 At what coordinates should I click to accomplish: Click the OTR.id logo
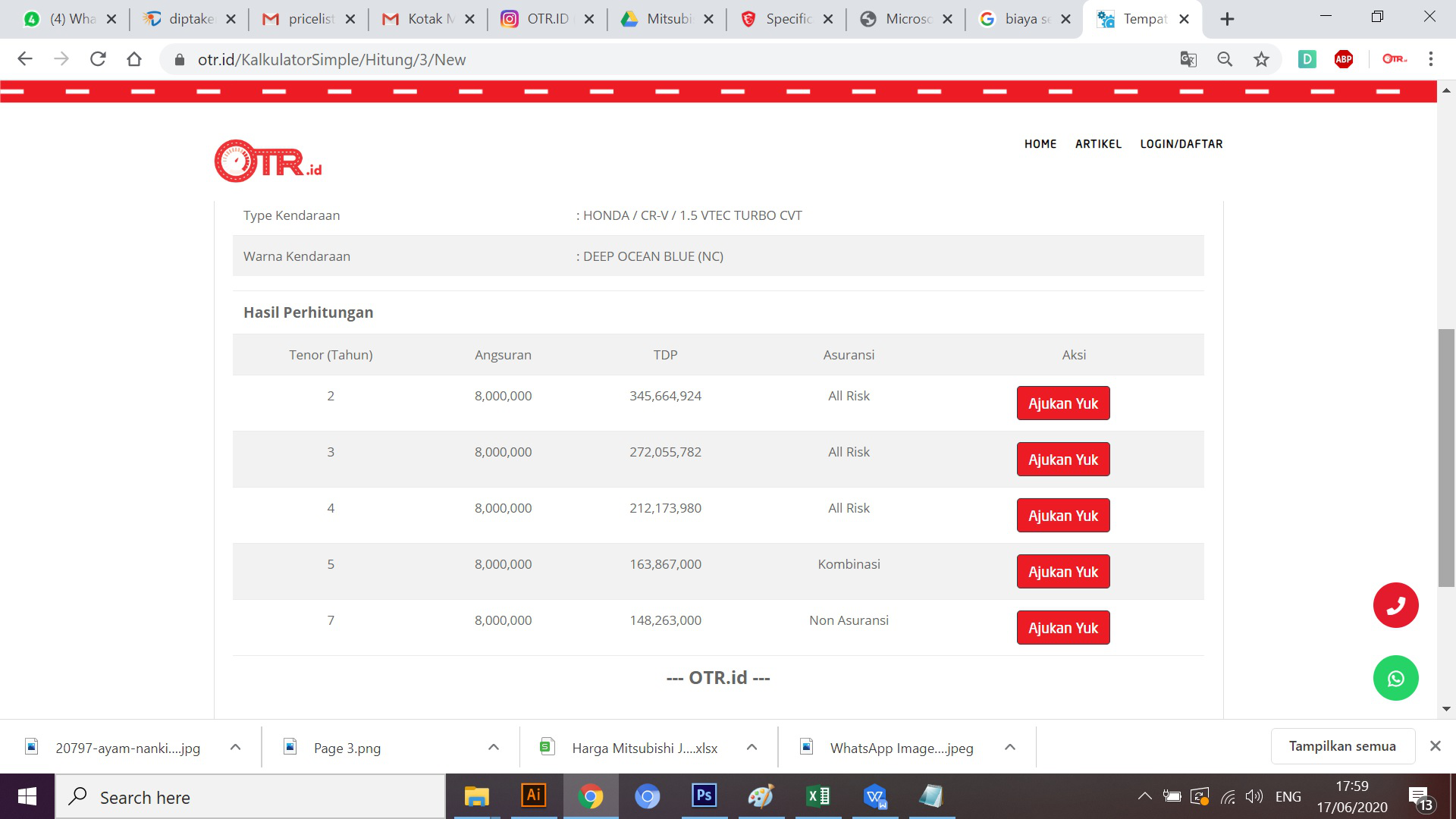268,161
